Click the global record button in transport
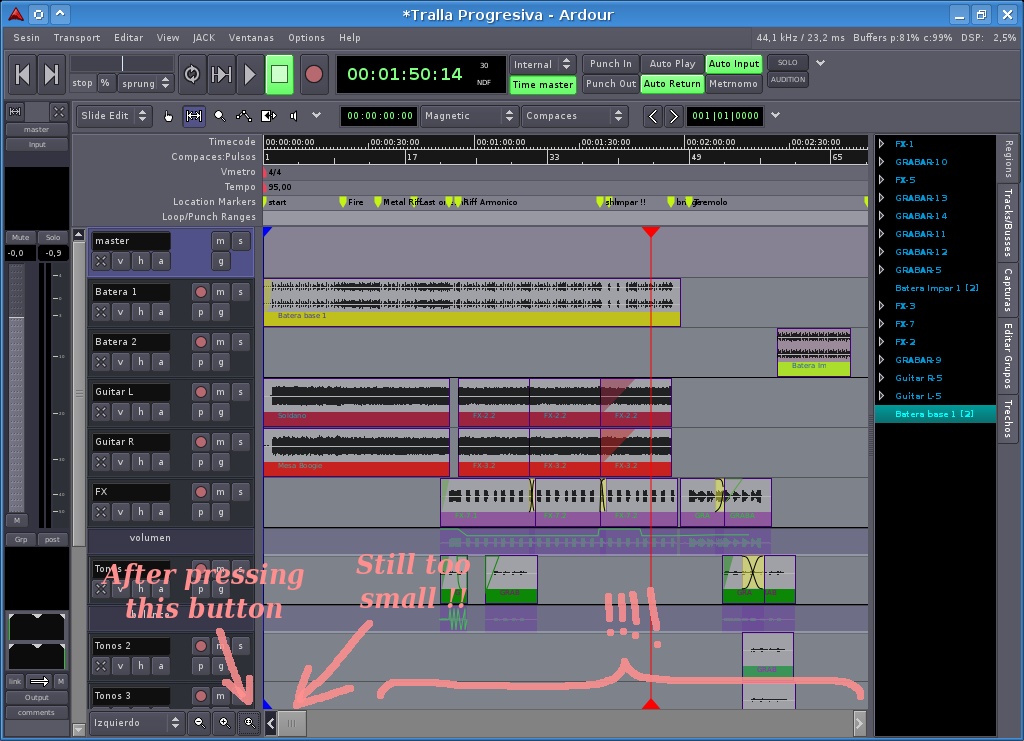 [x=314, y=74]
